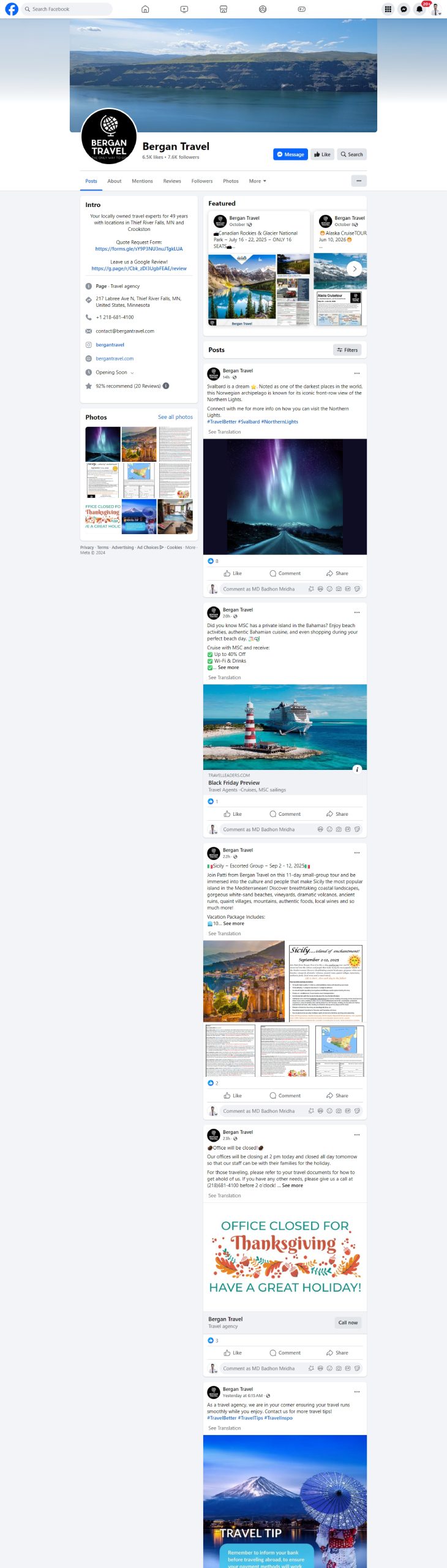Open the Messenger icon

tap(404, 9)
